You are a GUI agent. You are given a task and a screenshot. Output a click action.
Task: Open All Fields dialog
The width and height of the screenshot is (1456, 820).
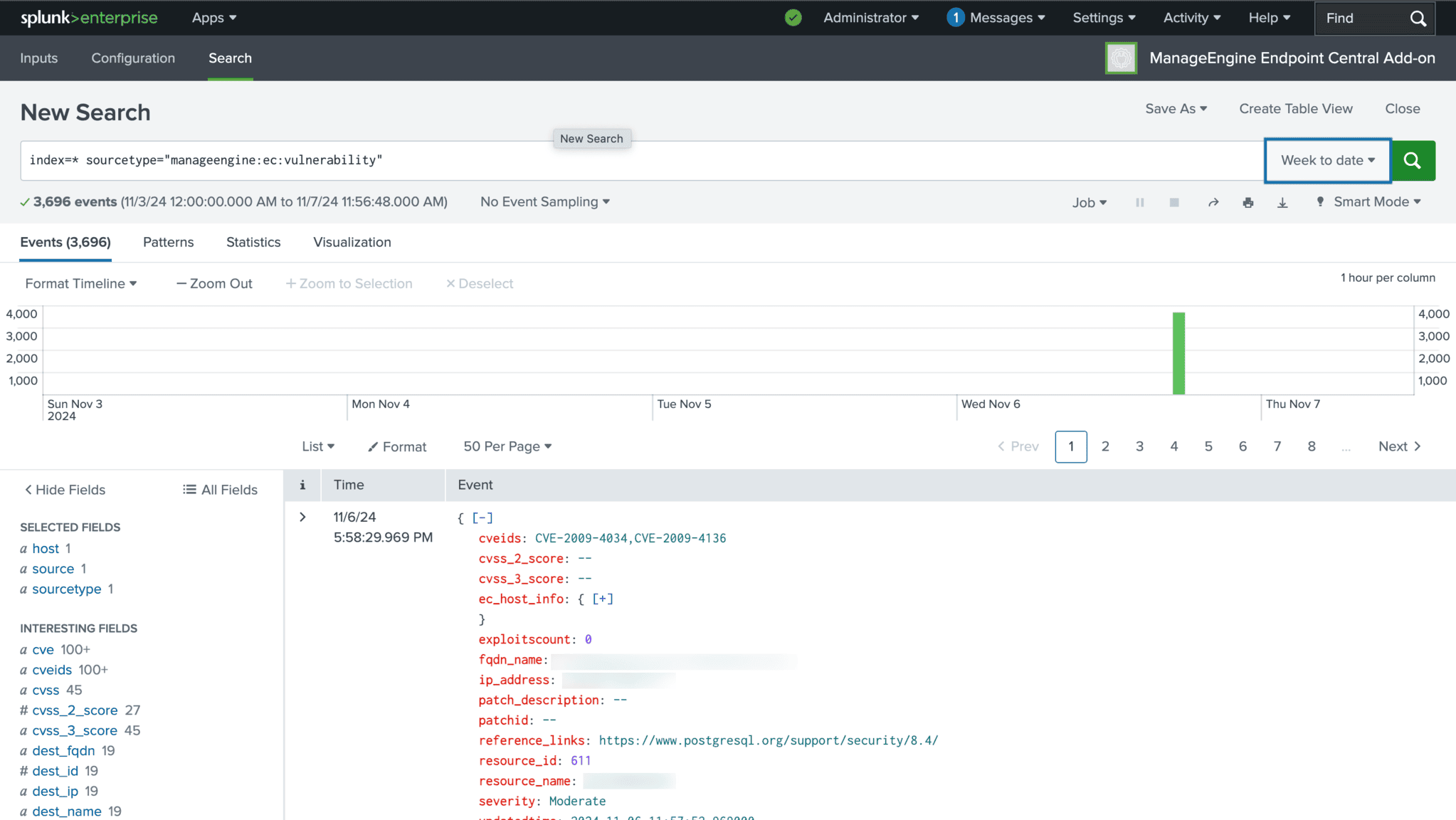click(x=220, y=490)
